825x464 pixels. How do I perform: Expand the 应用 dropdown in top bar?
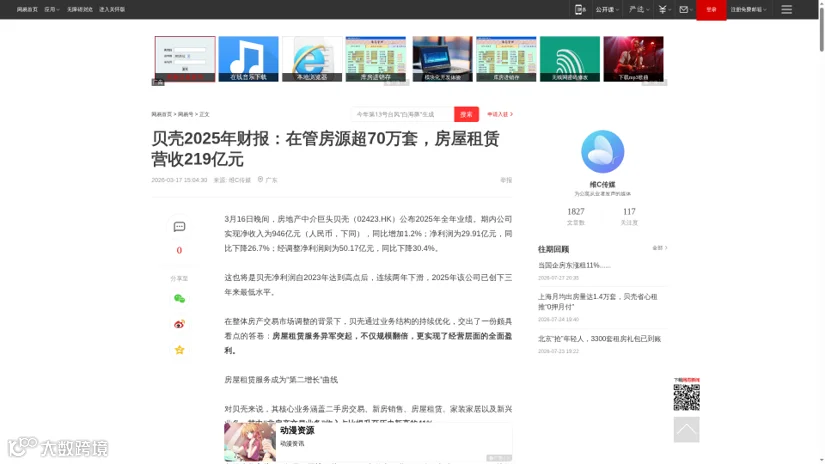(52, 9)
